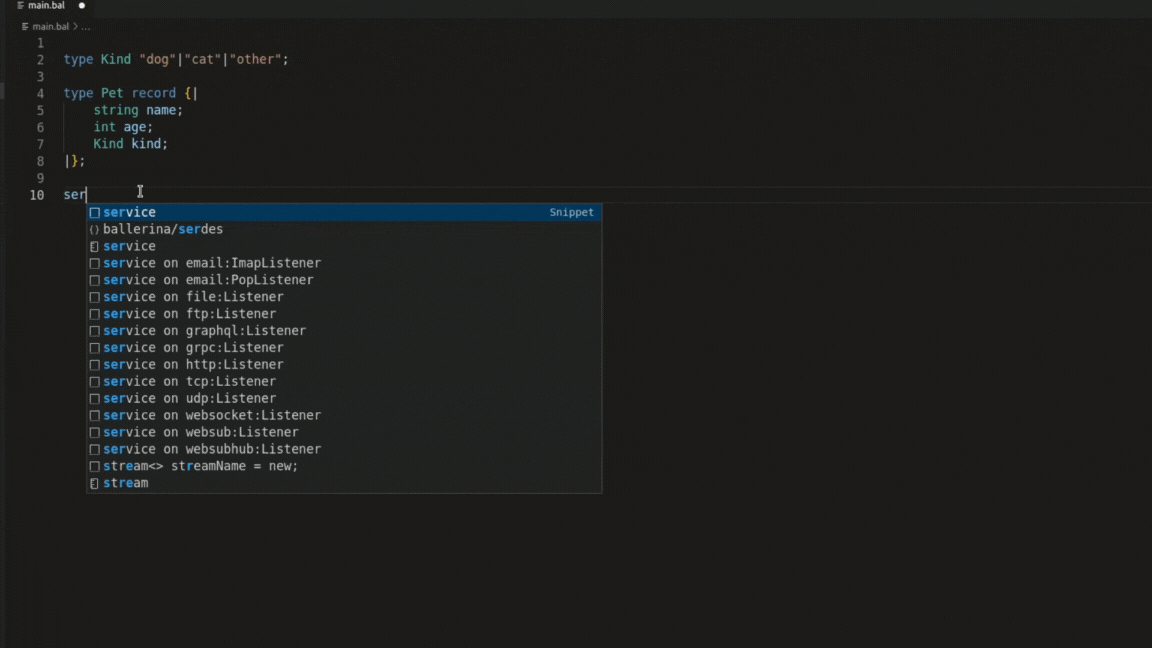Select service on ftp:Listener suggestion
The width and height of the screenshot is (1152, 648).
point(344,314)
